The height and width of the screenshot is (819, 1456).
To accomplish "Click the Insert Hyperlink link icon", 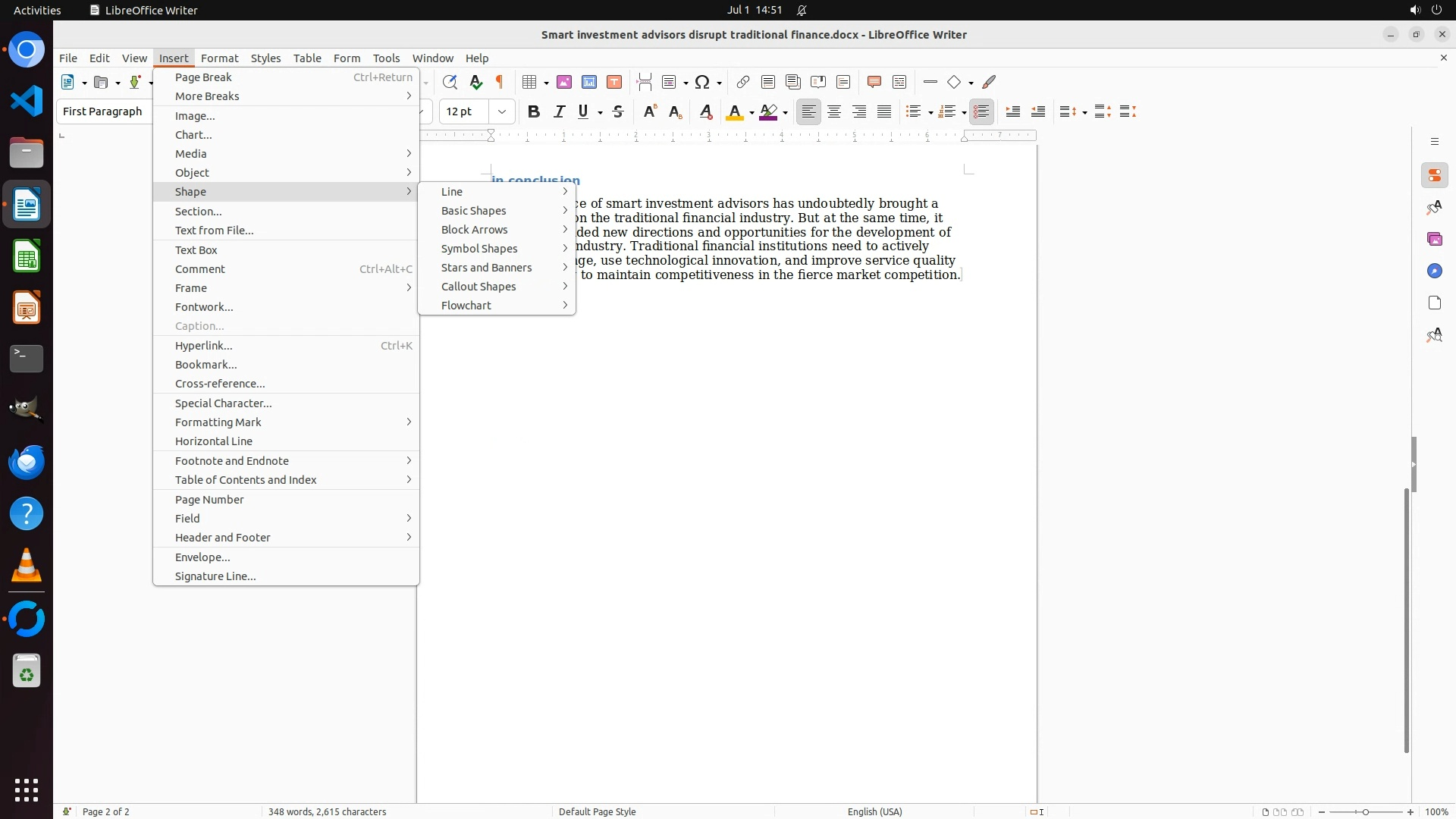I will (x=743, y=82).
